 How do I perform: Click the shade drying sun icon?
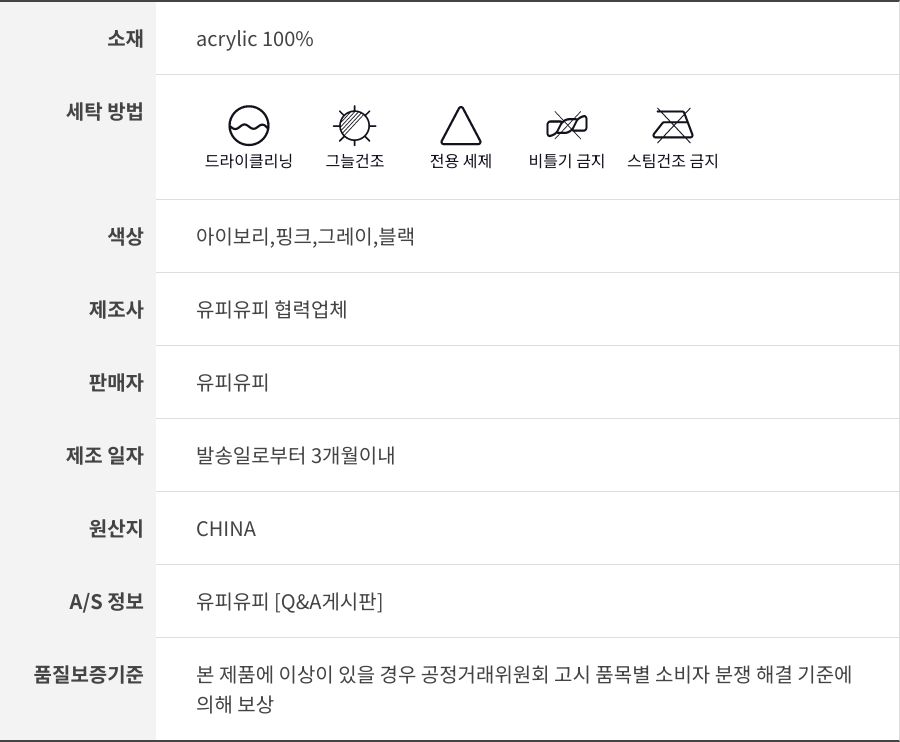354,126
